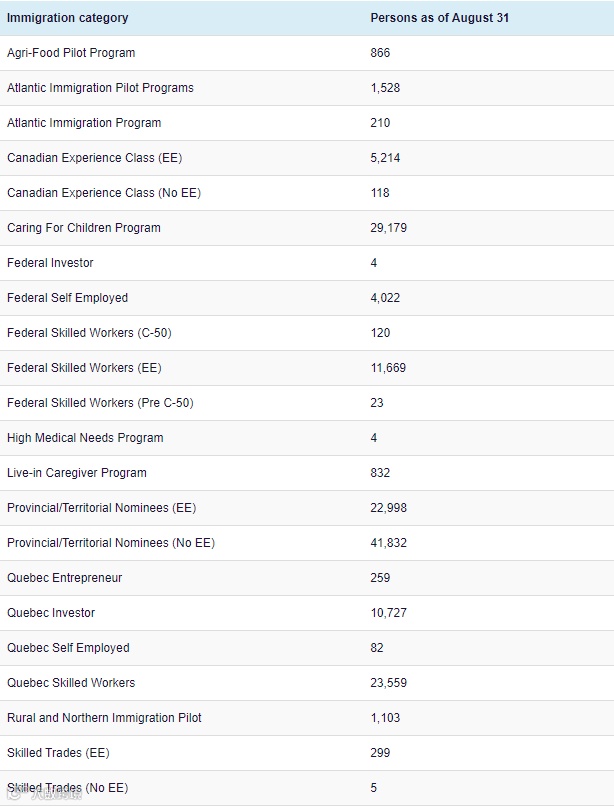
Task: Click the value 82
Action: [377, 647]
